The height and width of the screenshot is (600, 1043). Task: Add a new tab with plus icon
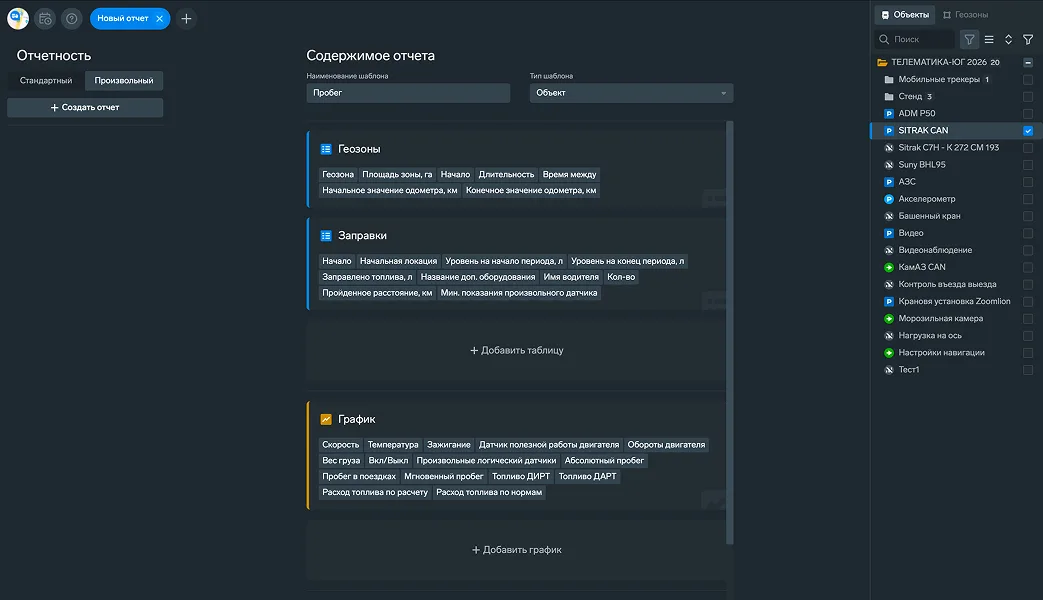click(x=186, y=19)
